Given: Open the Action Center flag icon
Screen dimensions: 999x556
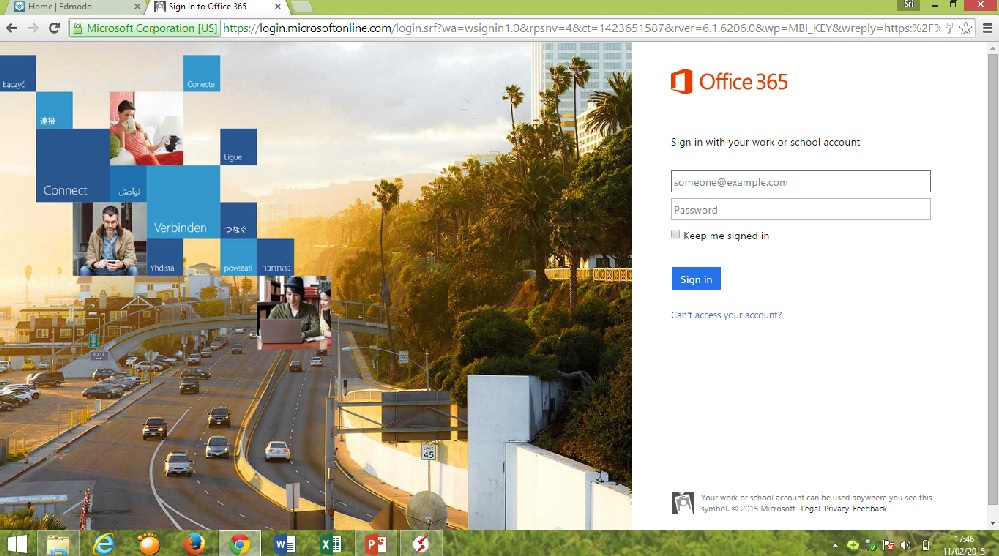Looking at the screenshot, I should coord(888,545).
